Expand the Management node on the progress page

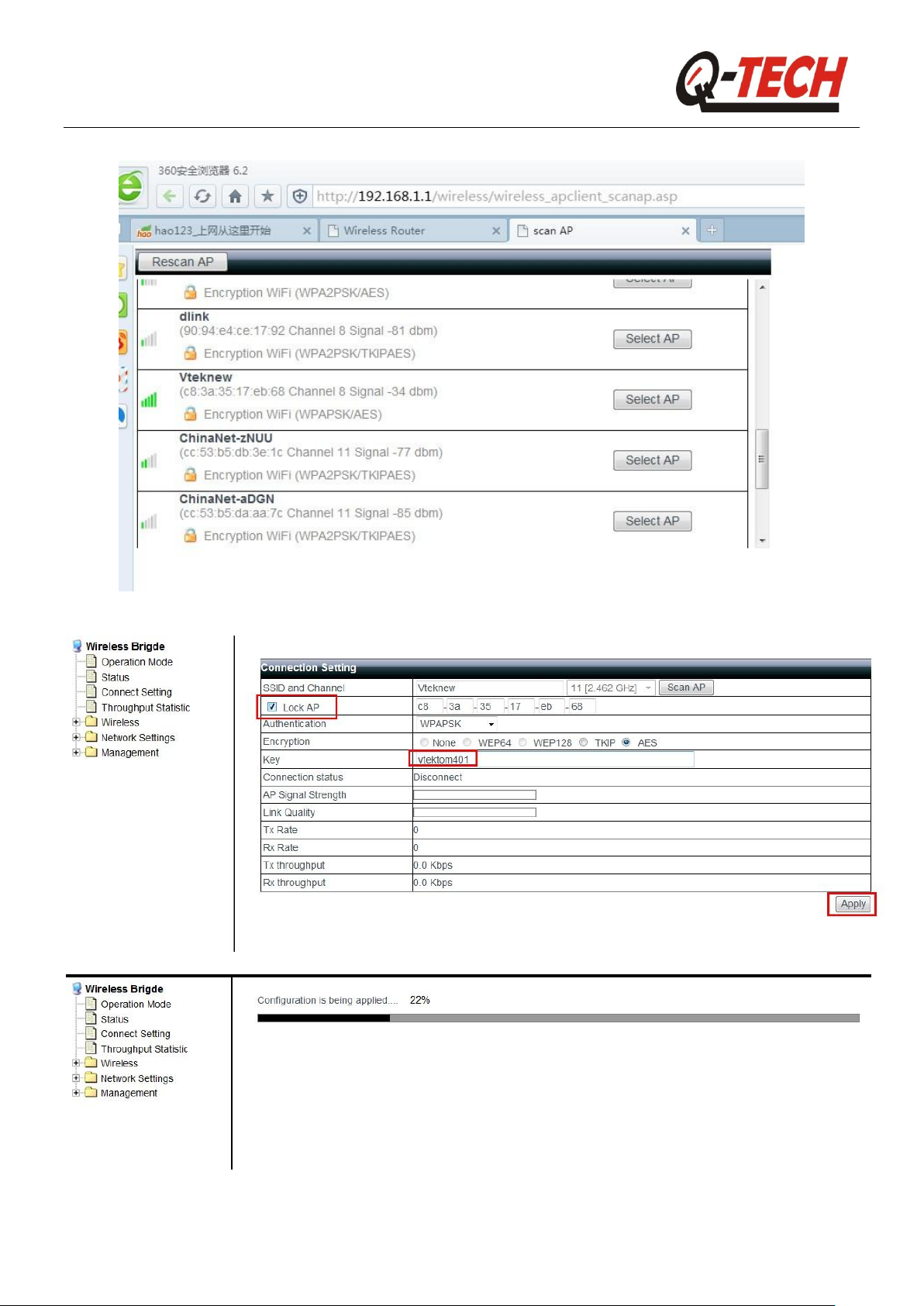(x=76, y=1093)
